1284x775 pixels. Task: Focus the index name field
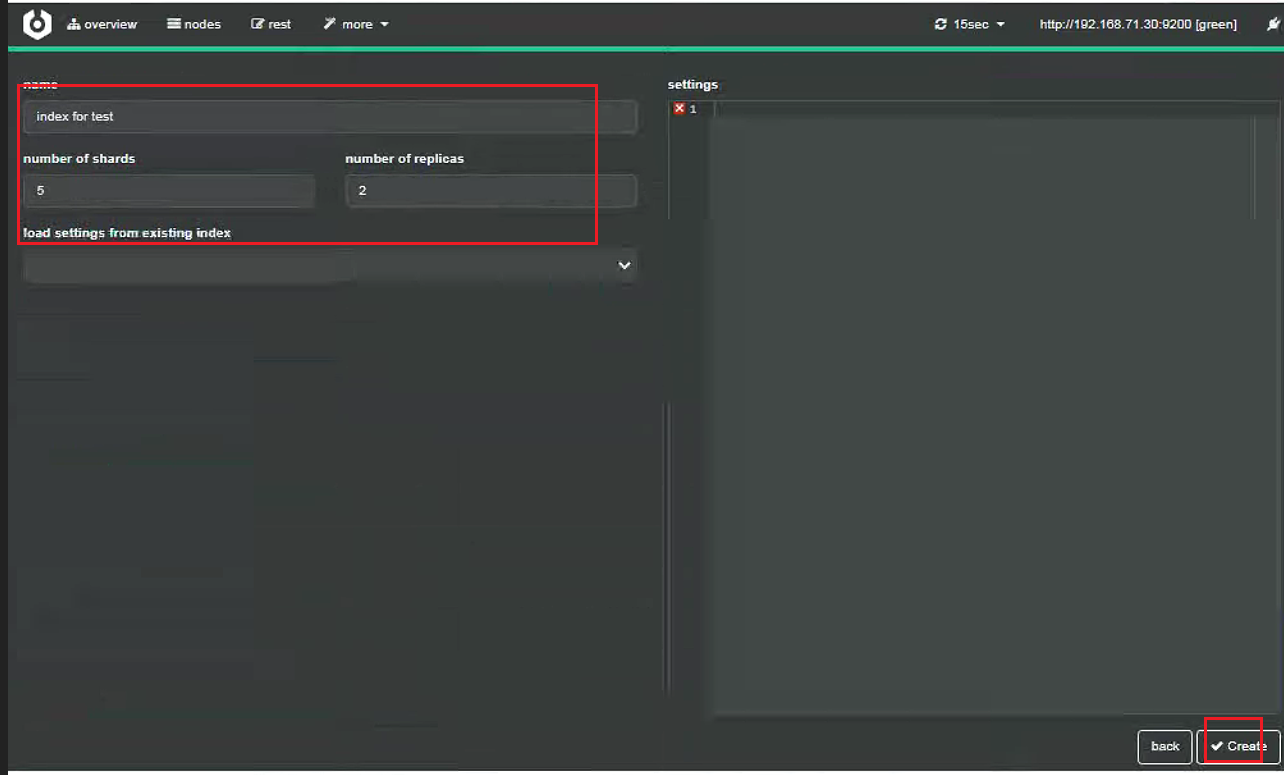(x=330, y=116)
